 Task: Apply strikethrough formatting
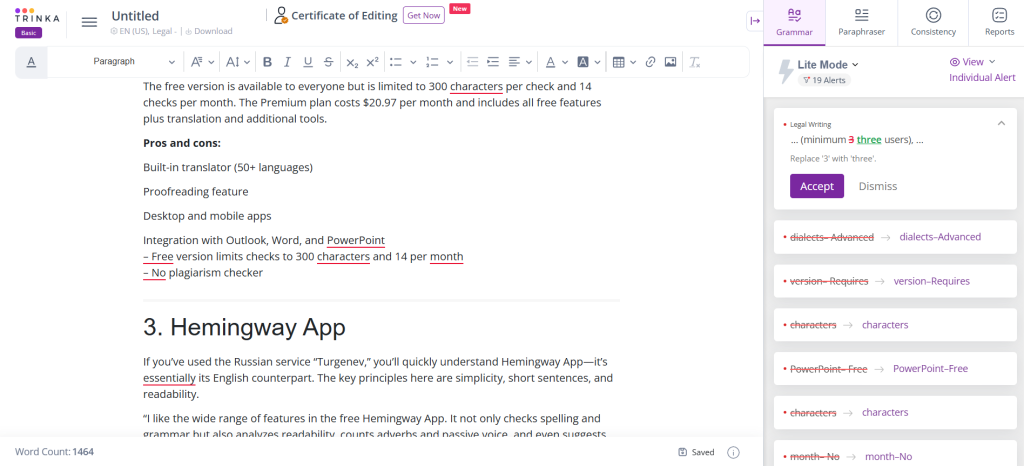point(328,62)
